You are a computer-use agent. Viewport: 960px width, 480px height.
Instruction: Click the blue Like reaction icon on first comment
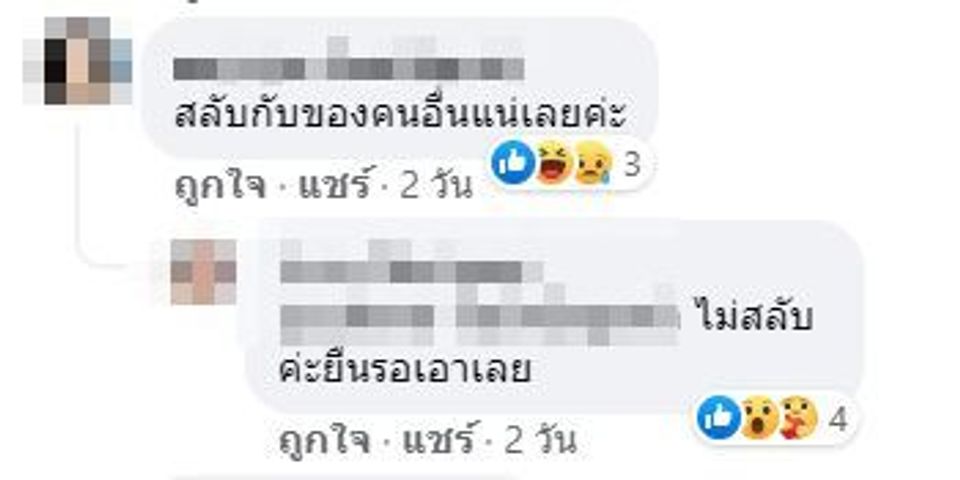513,163
